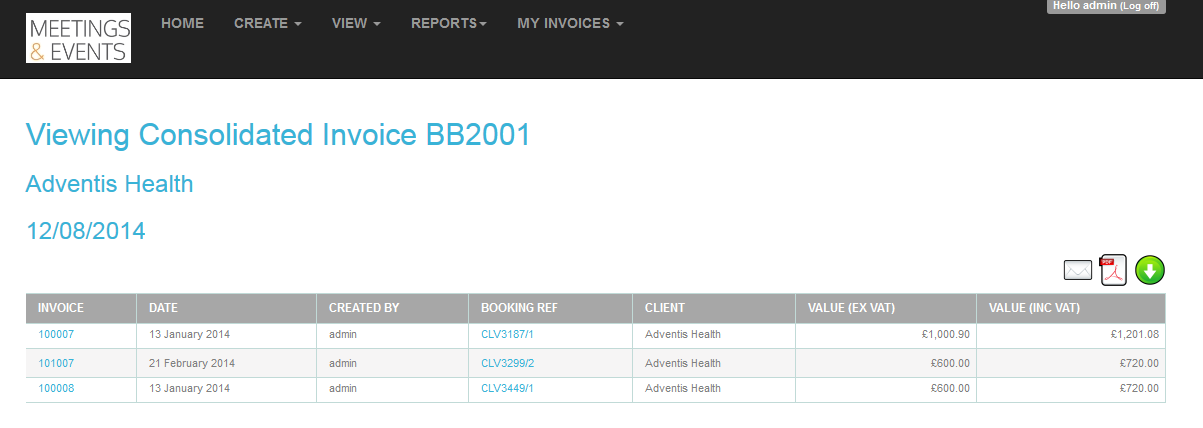Click the Log off link

coord(1139,6)
